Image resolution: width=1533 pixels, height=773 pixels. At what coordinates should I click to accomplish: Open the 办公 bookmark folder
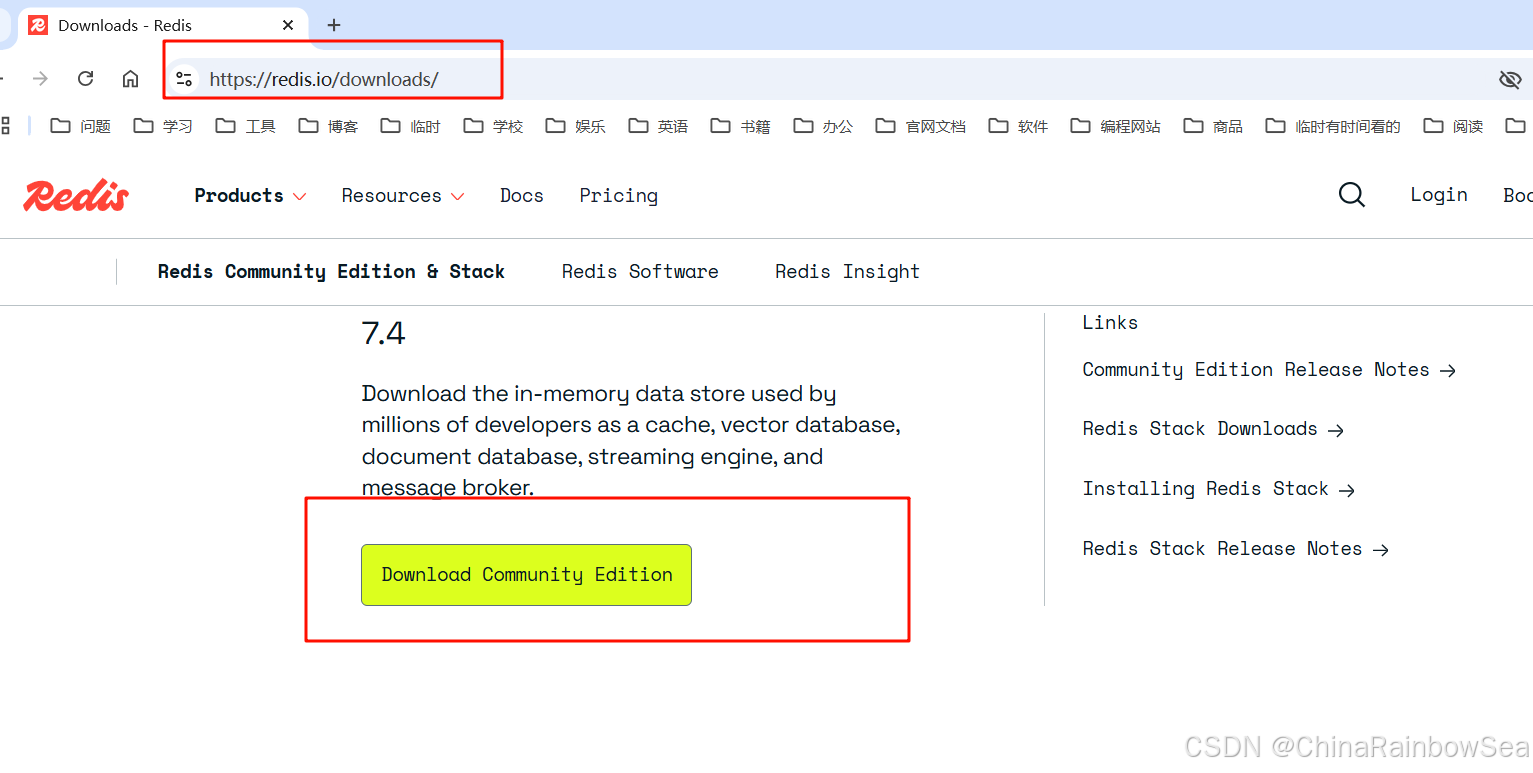click(x=823, y=126)
